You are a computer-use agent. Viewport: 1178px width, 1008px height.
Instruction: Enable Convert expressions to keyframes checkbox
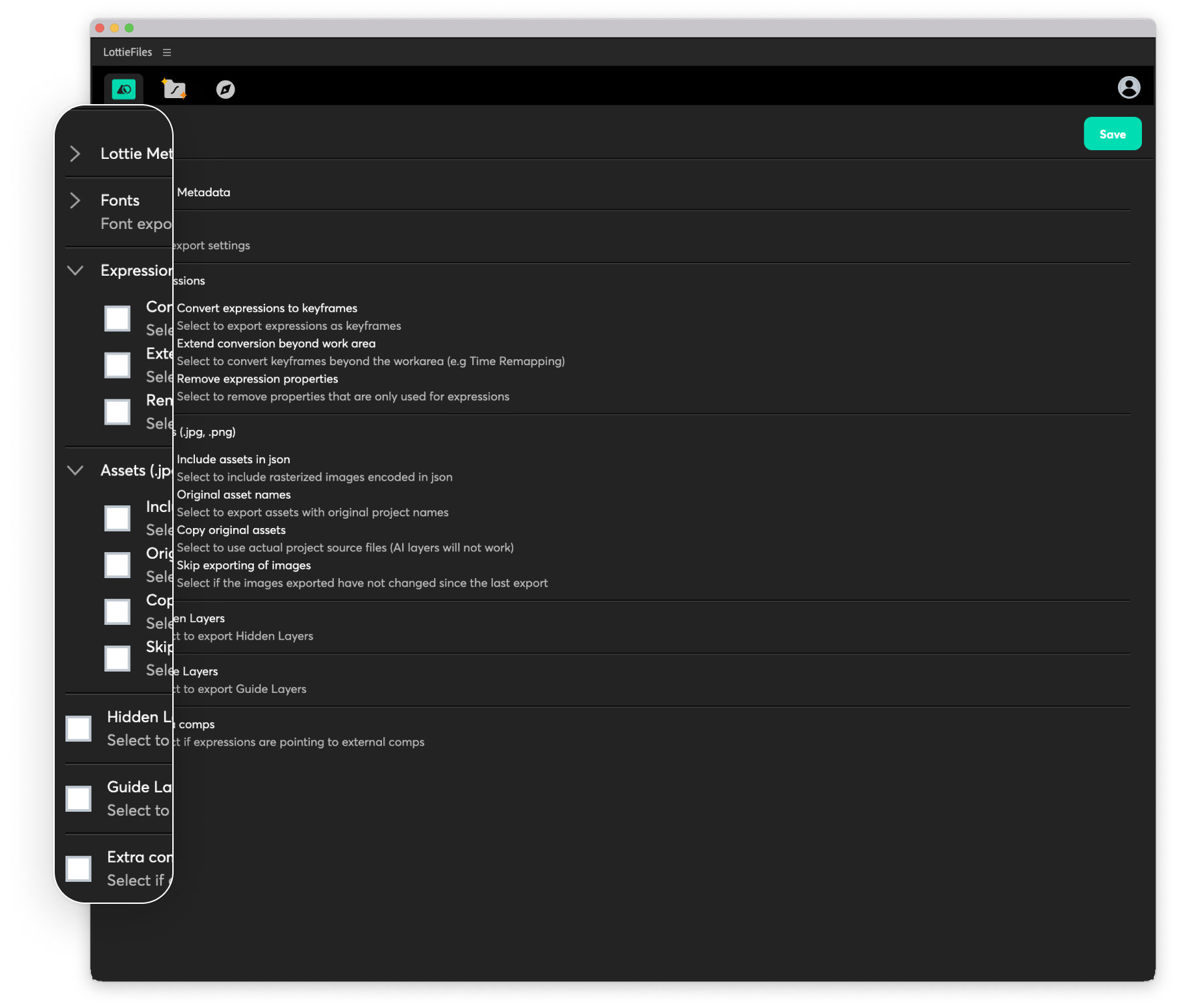point(118,318)
